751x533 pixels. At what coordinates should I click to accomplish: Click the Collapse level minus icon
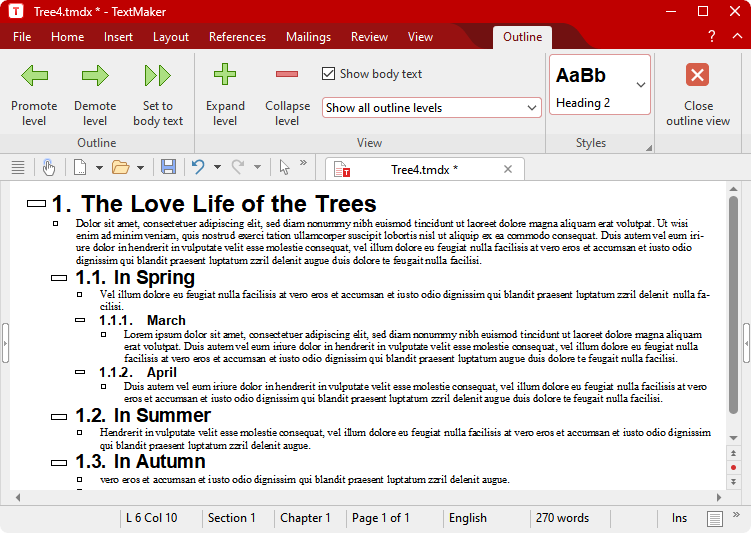287,74
